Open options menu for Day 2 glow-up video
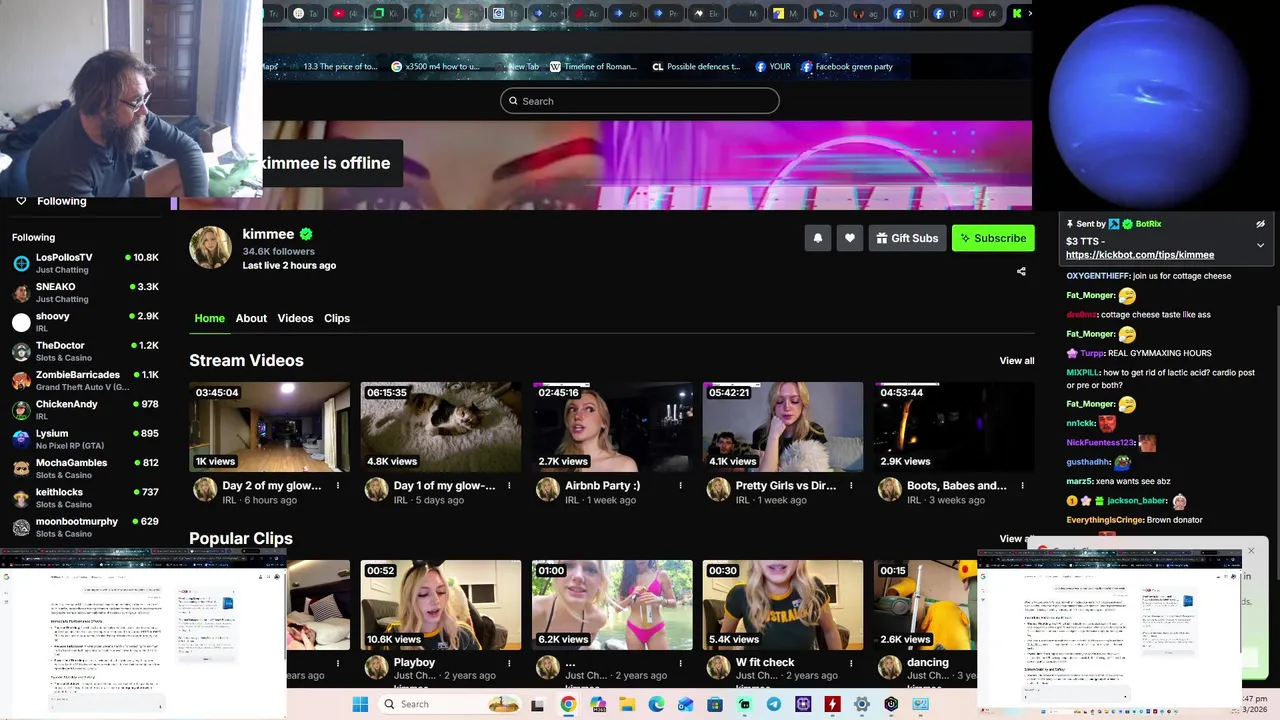 coord(338,486)
